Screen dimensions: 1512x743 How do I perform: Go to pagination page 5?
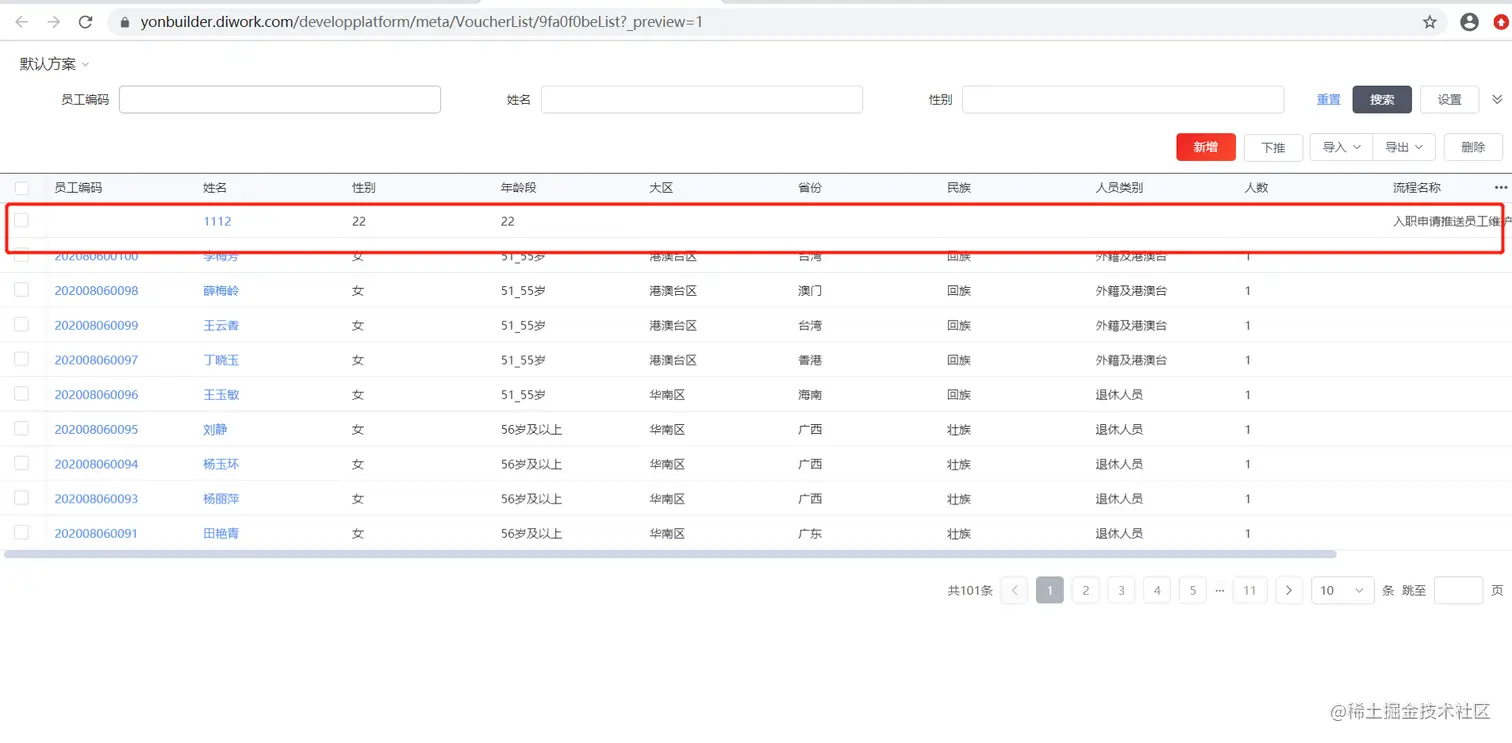click(x=1192, y=590)
